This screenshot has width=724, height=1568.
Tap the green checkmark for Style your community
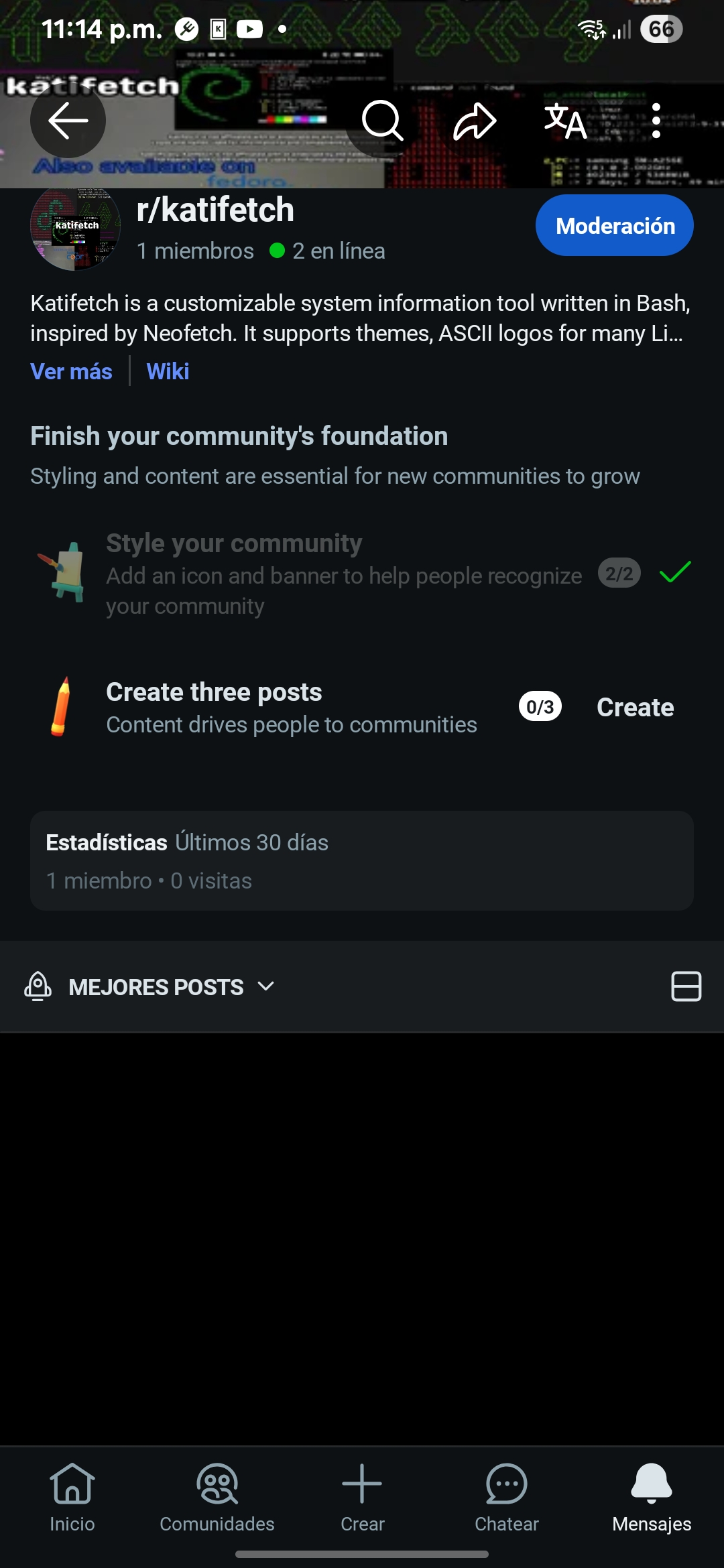point(675,572)
